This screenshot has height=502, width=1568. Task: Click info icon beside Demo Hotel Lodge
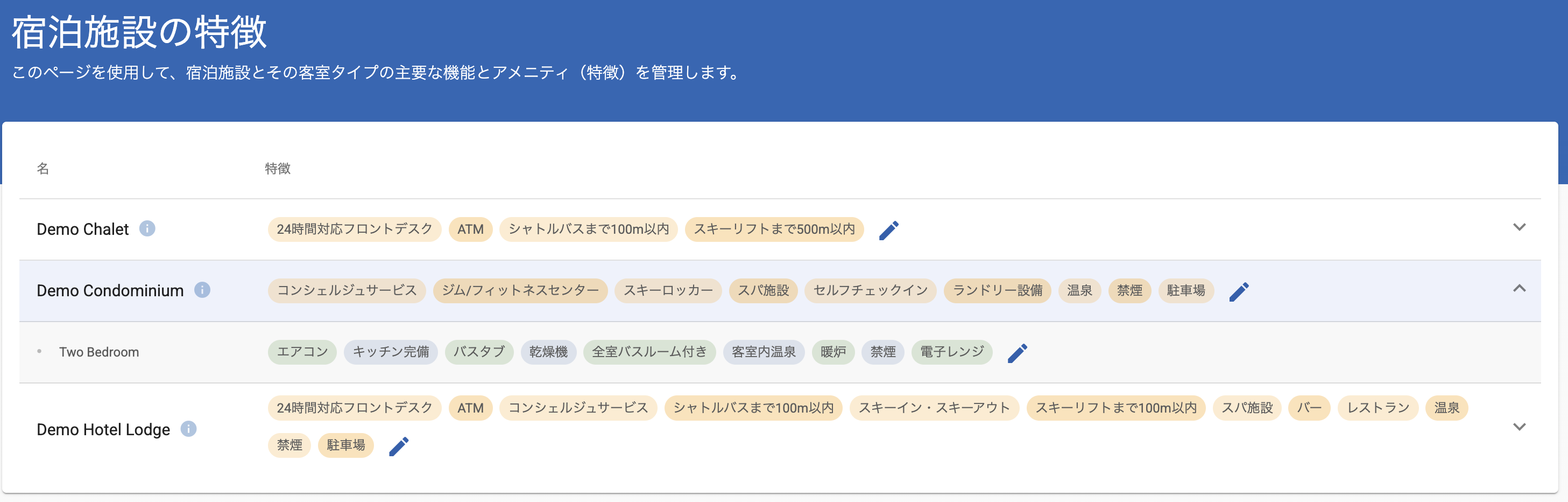pyautogui.click(x=189, y=429)
